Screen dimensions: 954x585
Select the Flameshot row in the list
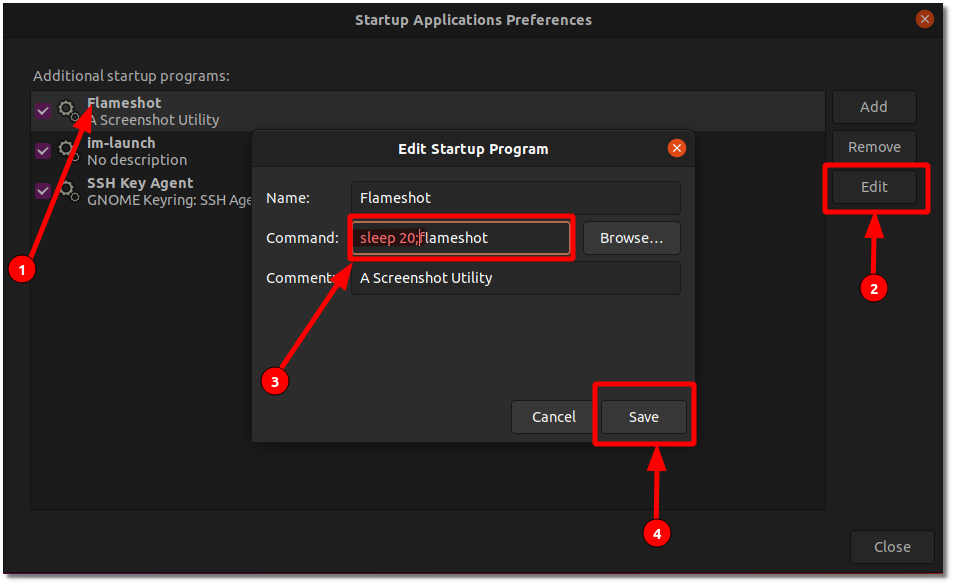[428, 111]
